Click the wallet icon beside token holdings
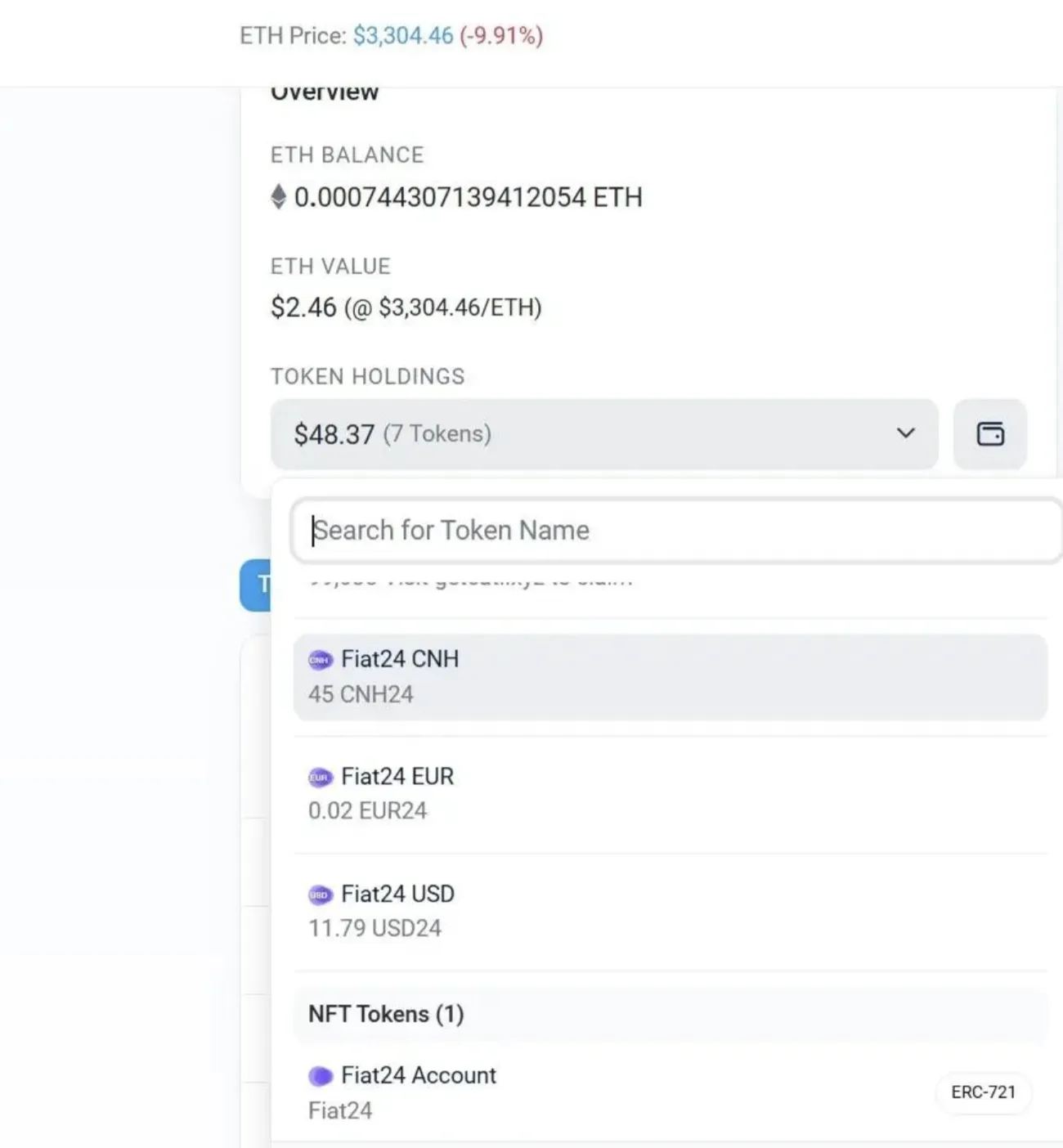The image size is (1063, 1148). (989, 434)
